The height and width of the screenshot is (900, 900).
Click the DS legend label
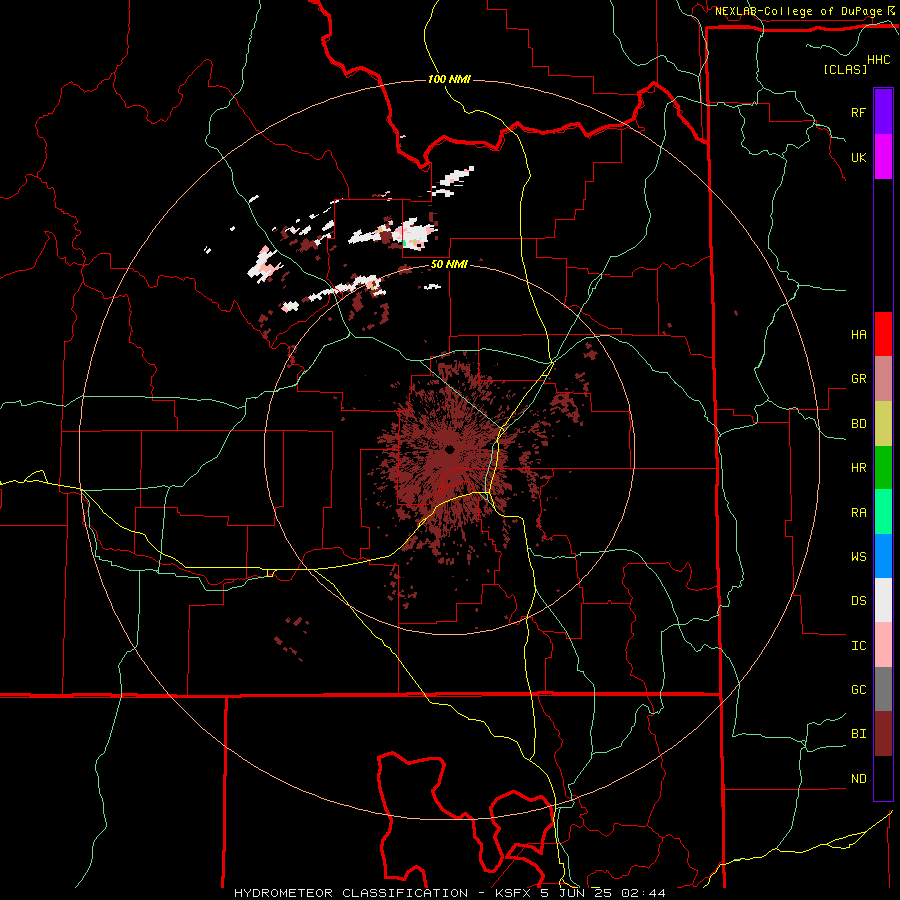pos(858,601)
